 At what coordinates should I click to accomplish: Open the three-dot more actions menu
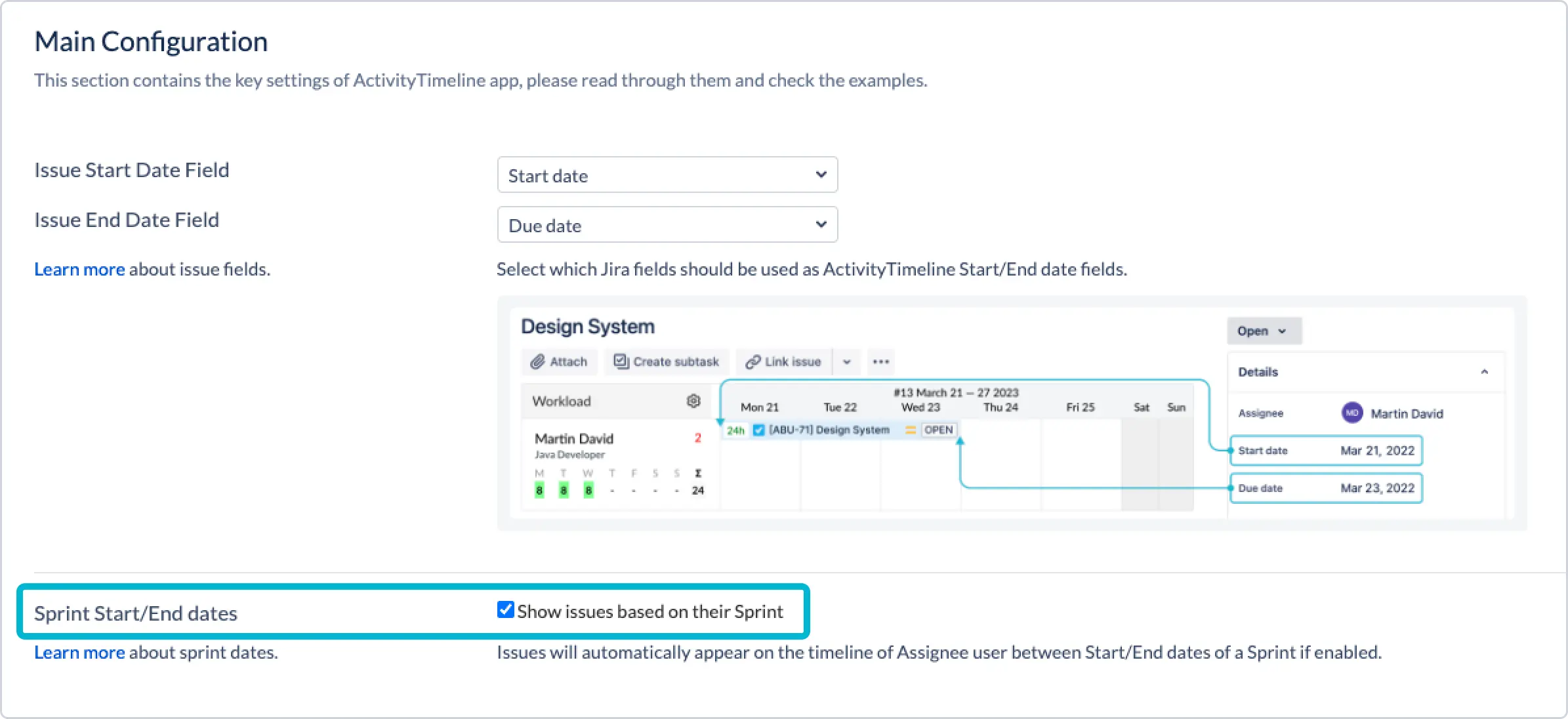pos(880,361)
